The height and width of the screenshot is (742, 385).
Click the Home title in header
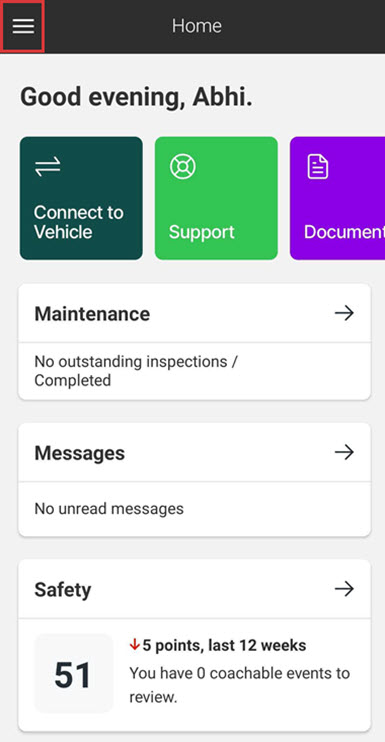click(x=196, y=26)
